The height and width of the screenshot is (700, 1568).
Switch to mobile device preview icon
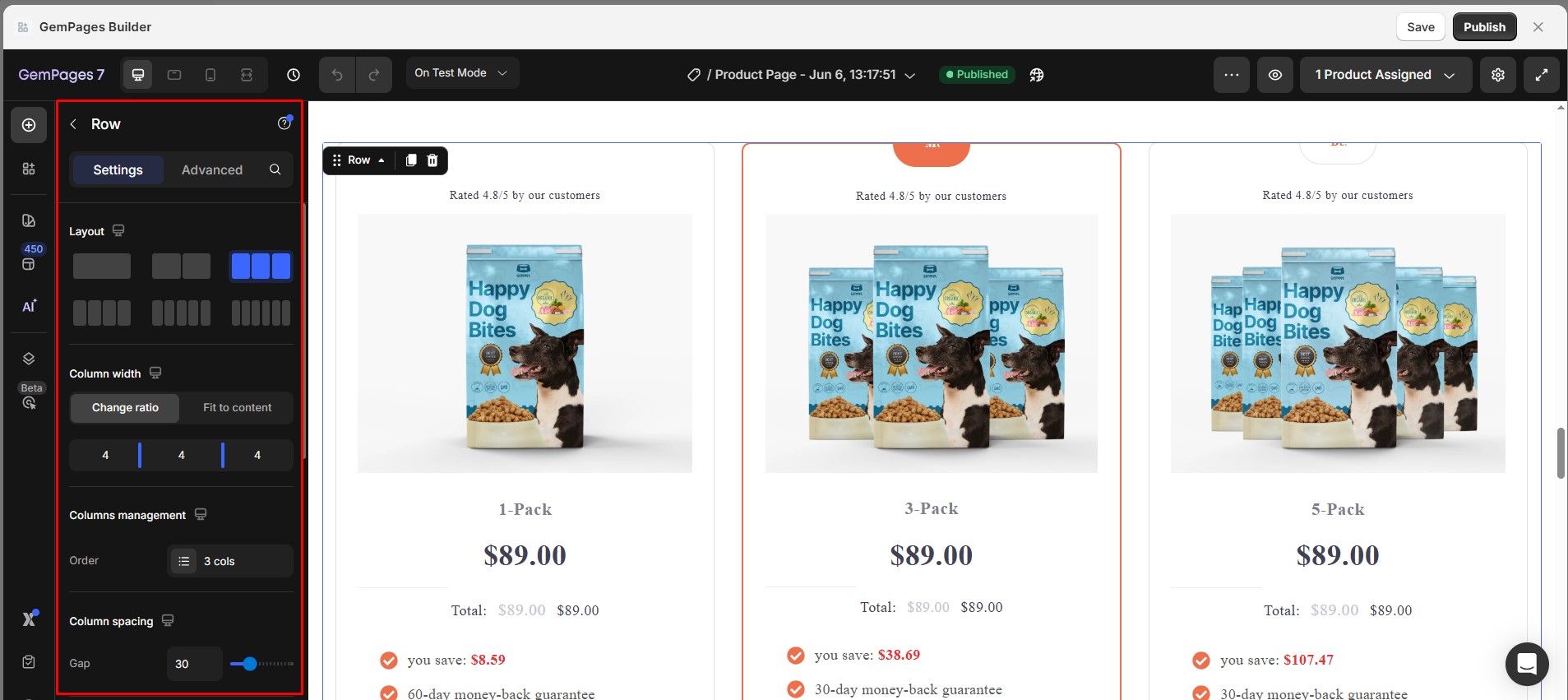[210, 75]
